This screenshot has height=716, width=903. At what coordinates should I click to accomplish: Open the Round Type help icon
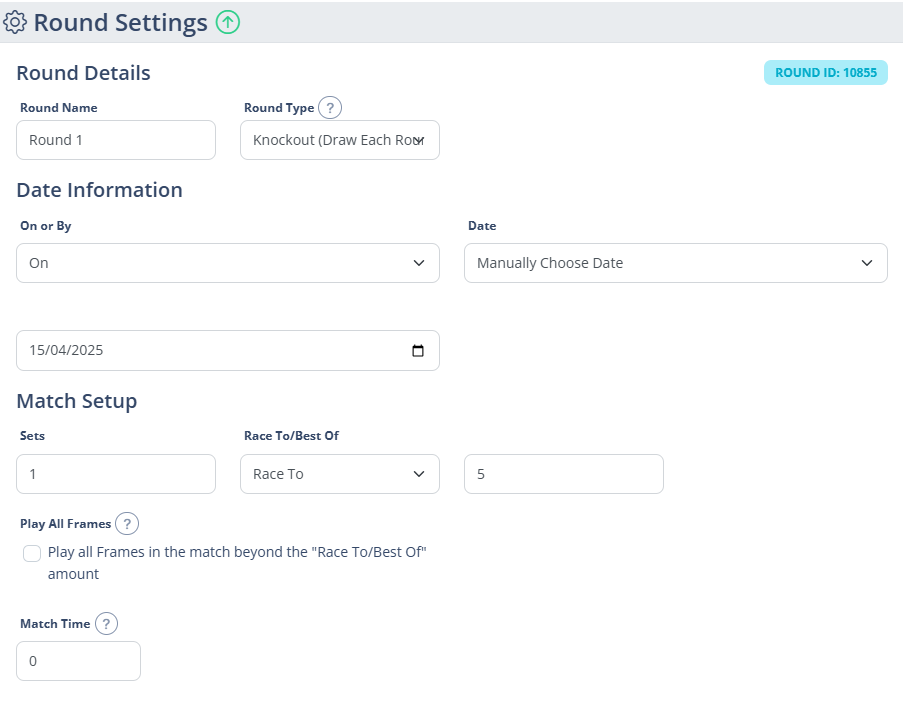(330, 108)
